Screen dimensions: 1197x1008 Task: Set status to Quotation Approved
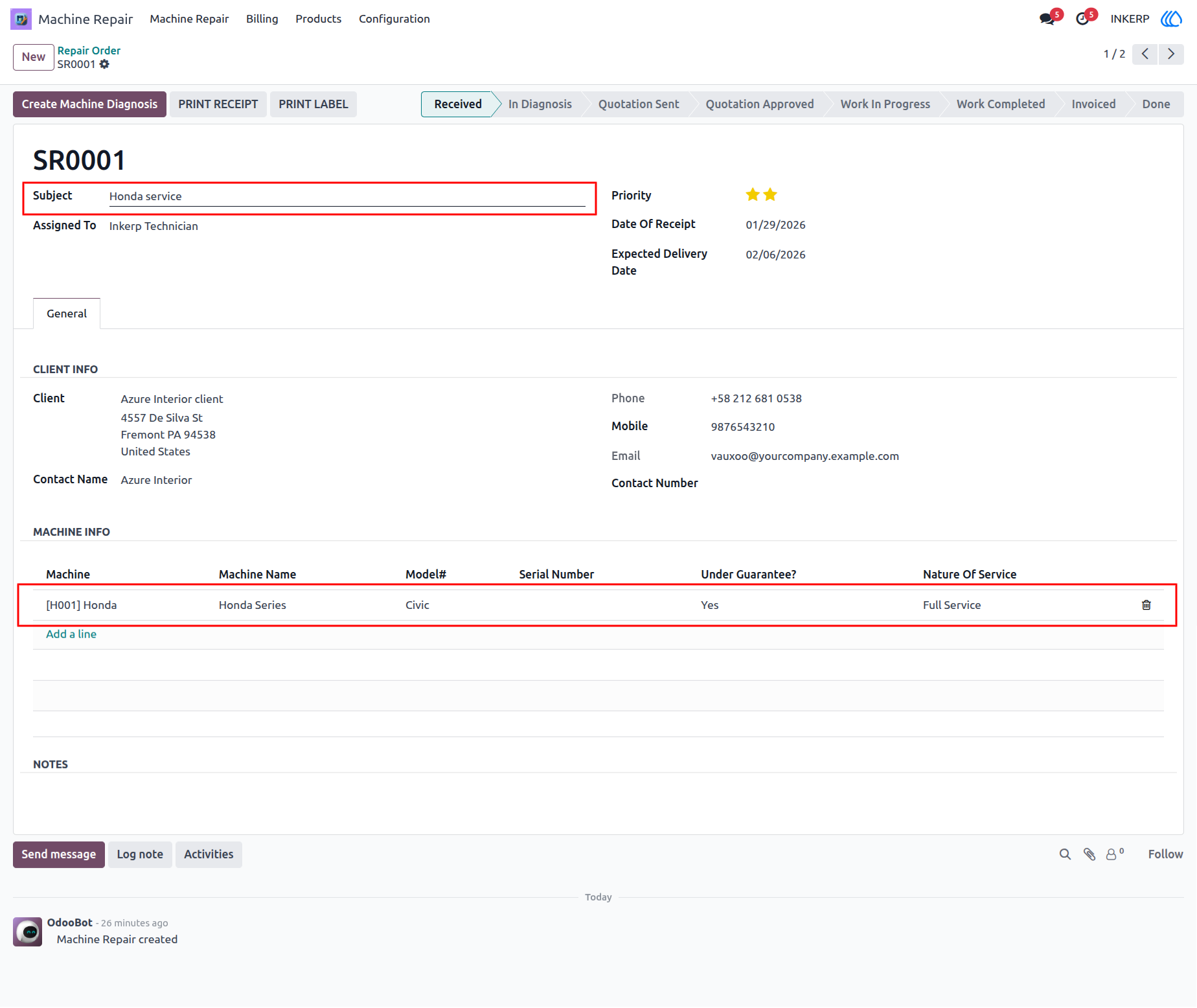pos(760,104)
